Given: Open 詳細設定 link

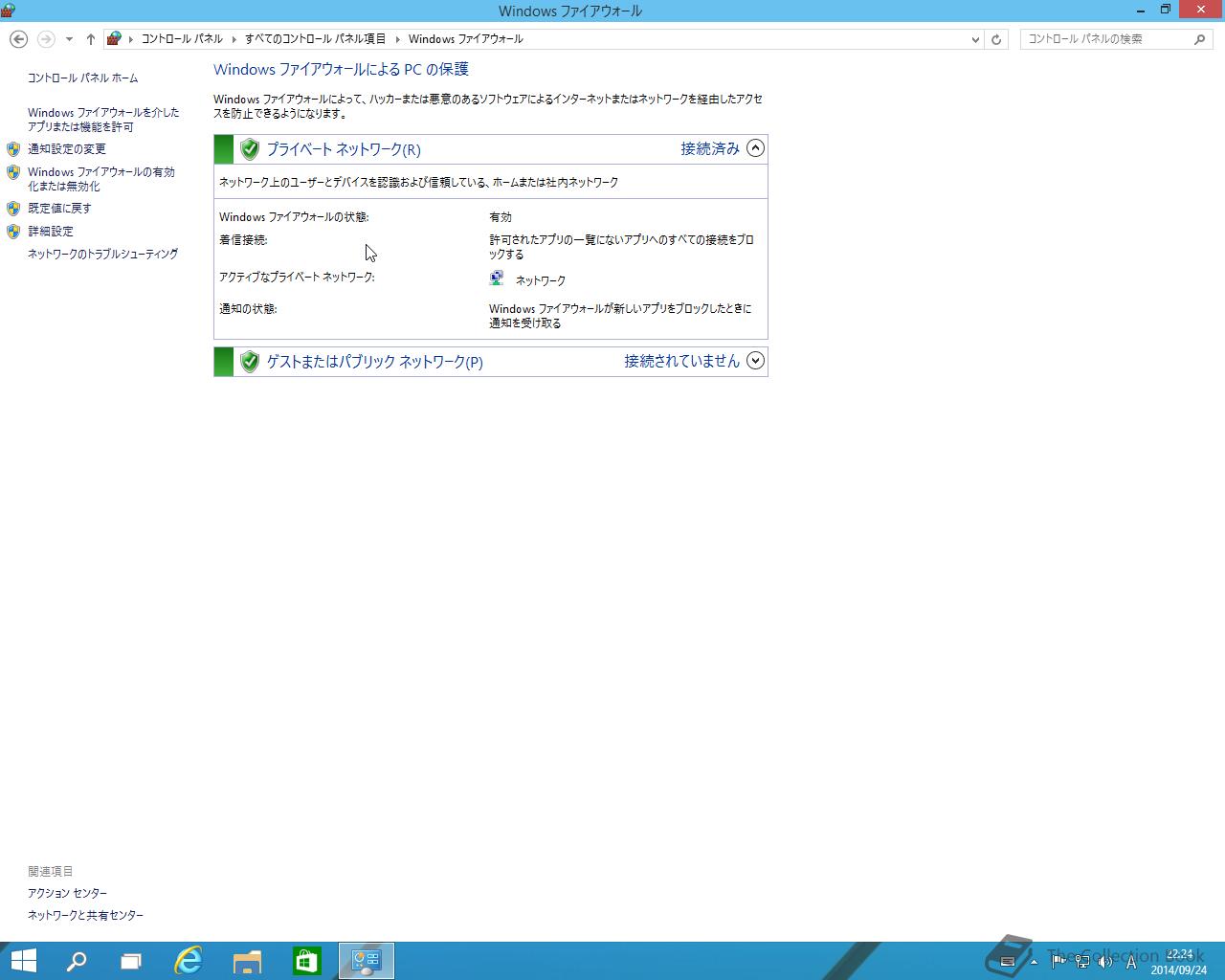Looking at the screenshot, I should [51, 232].
